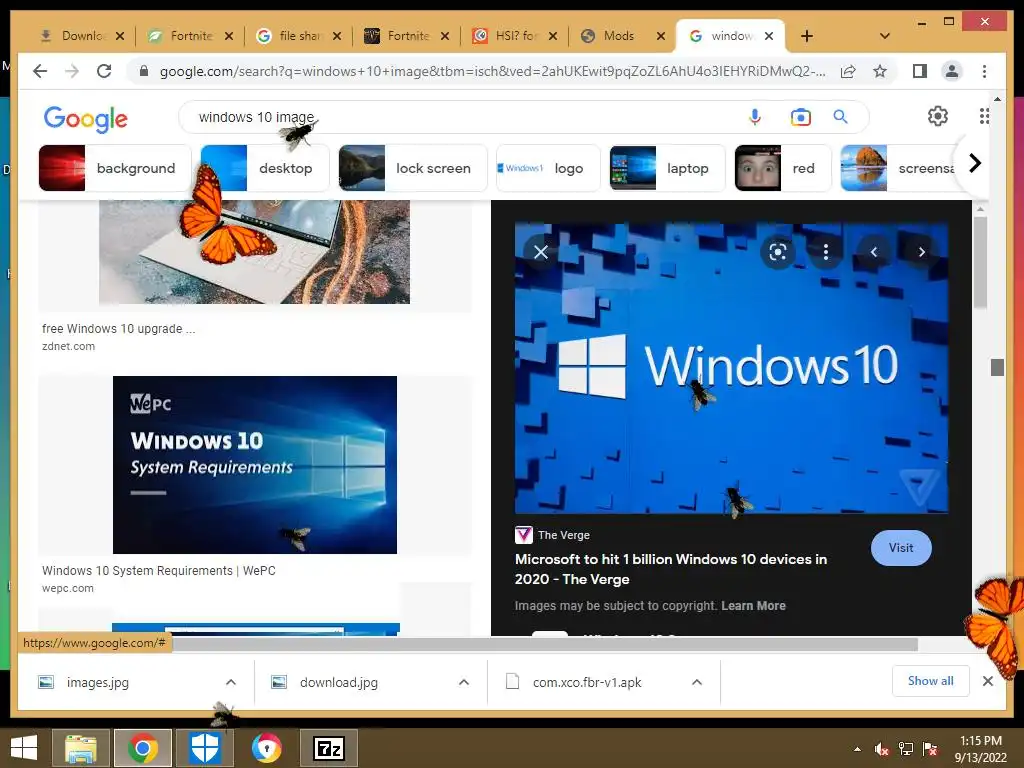1024x768 pixels.
Task: Open the Google apps grid
Action: (984, 116)
